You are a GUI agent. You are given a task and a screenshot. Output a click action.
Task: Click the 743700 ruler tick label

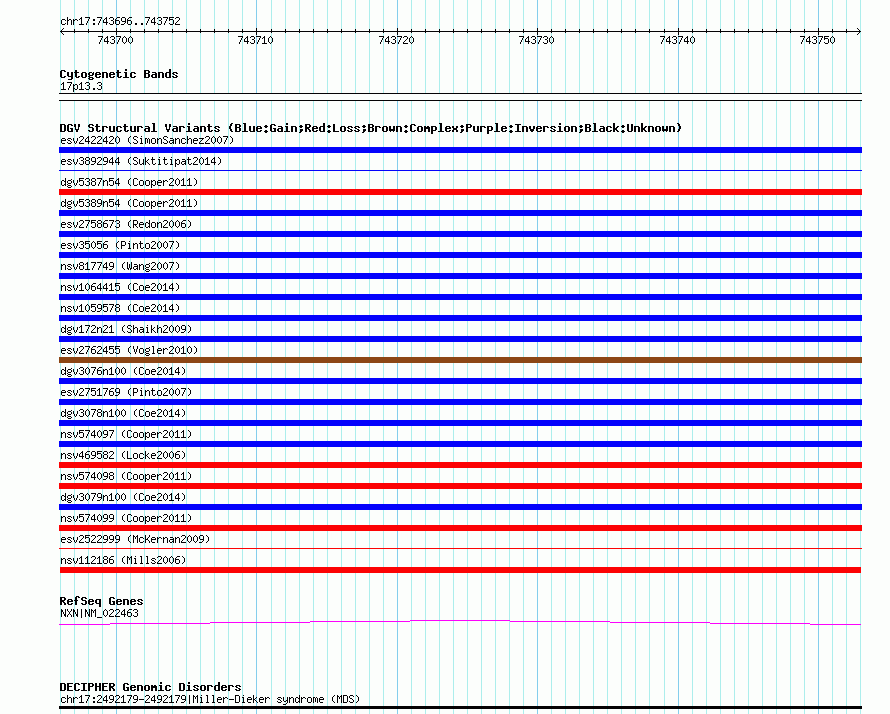click(x=115, y=40)
